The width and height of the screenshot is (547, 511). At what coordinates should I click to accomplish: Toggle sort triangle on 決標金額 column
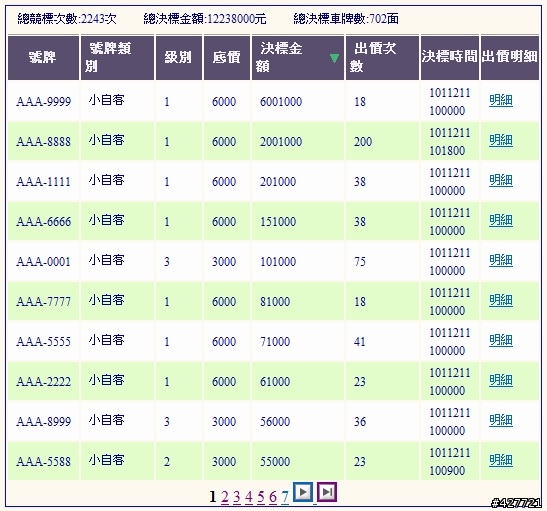click(x=334, y=58)
